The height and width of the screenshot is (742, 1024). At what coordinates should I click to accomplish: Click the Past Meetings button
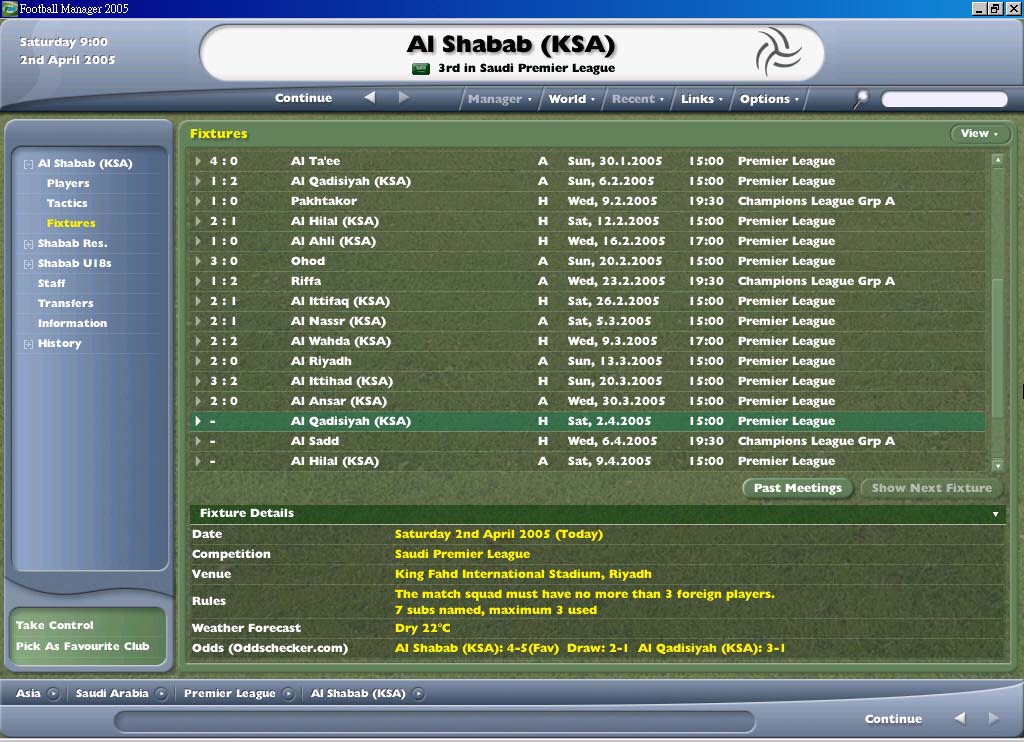click(797, 488)
